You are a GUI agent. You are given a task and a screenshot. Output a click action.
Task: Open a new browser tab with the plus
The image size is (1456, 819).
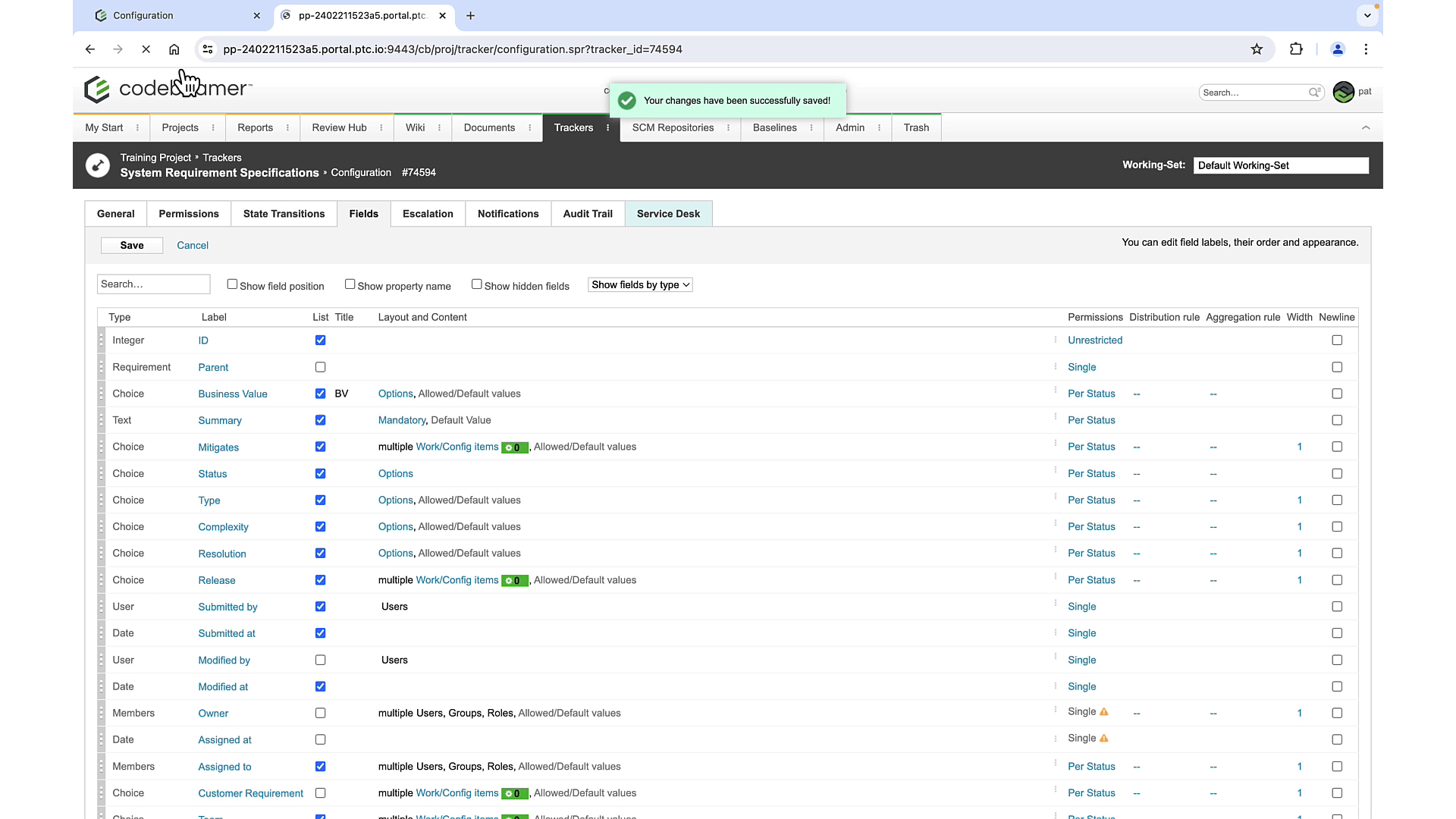(x=470, y=15)
